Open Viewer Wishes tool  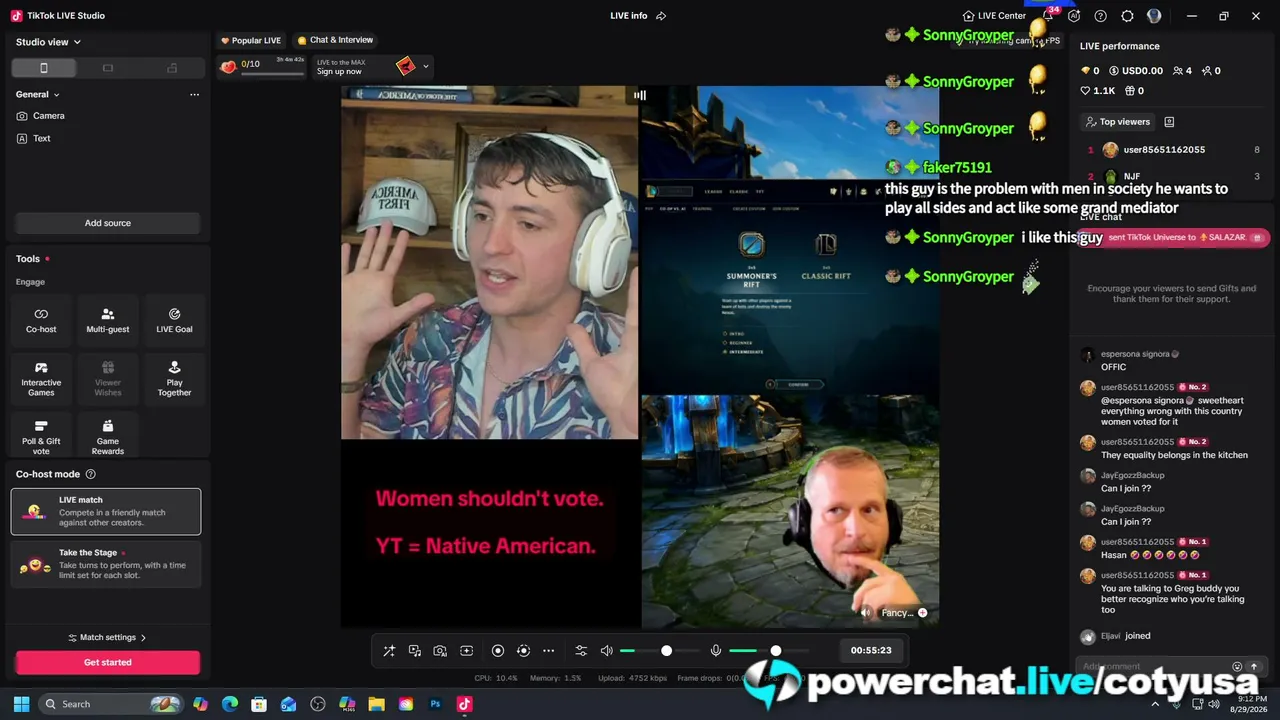point(108,379)
